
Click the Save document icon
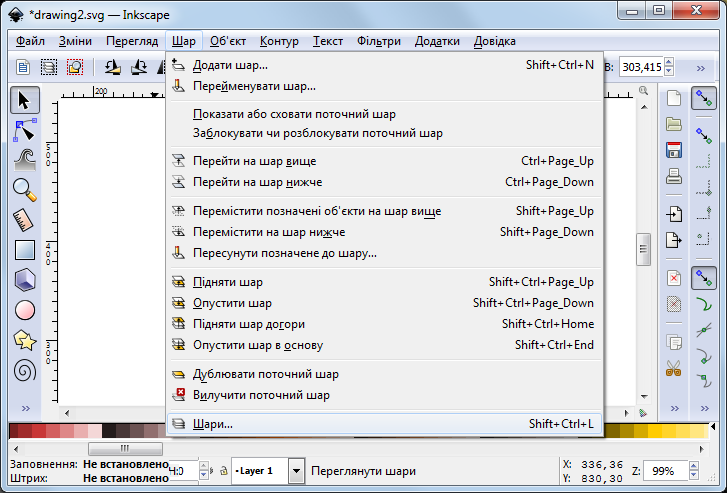674,151
